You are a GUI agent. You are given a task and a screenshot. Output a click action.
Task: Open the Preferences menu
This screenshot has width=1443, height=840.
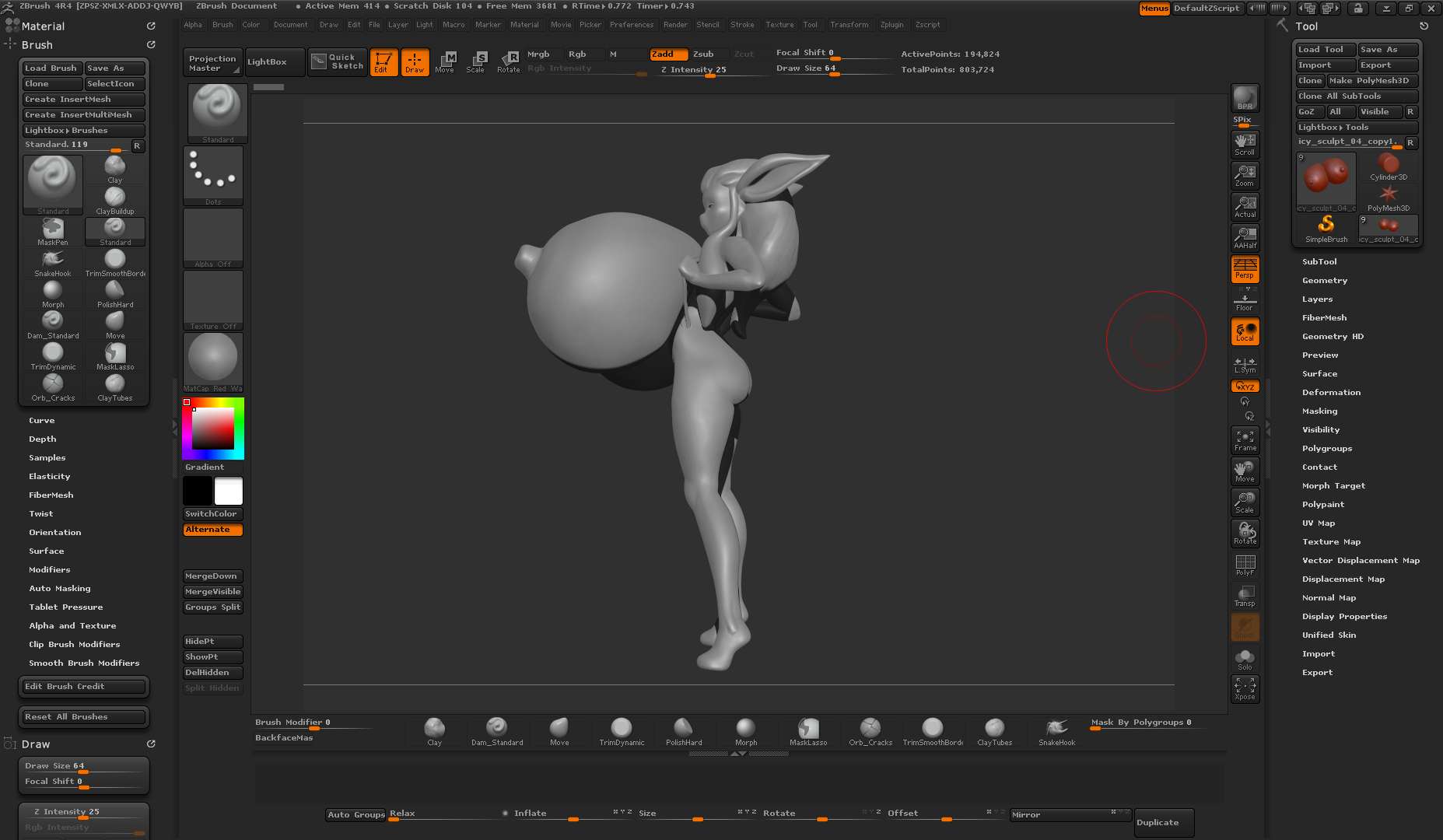pos(631,25)
